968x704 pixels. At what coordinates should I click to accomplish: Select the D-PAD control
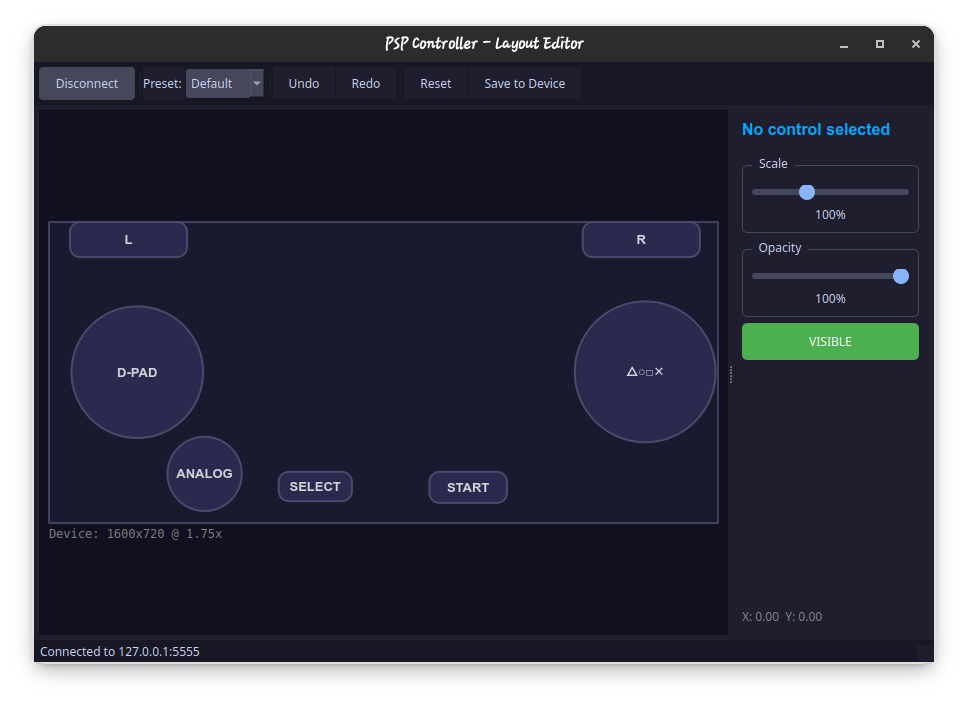137,372
